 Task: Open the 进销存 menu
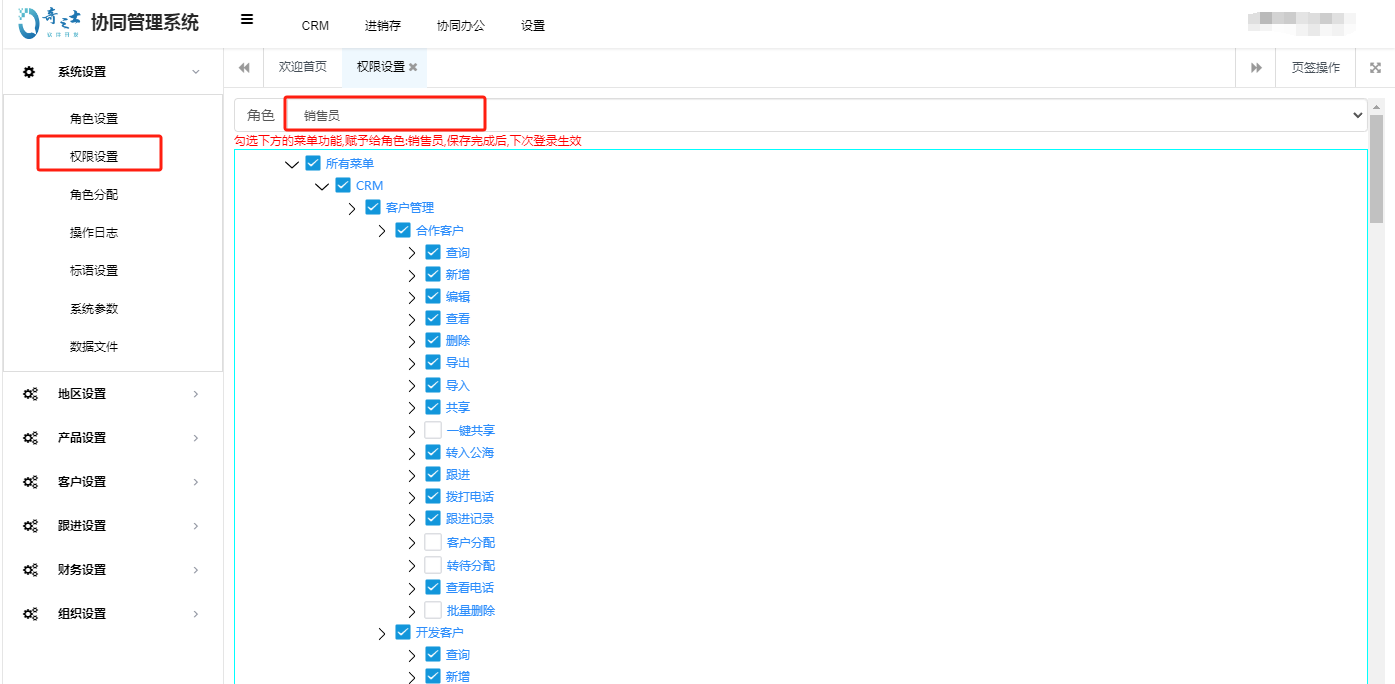[x=383, y=25]
